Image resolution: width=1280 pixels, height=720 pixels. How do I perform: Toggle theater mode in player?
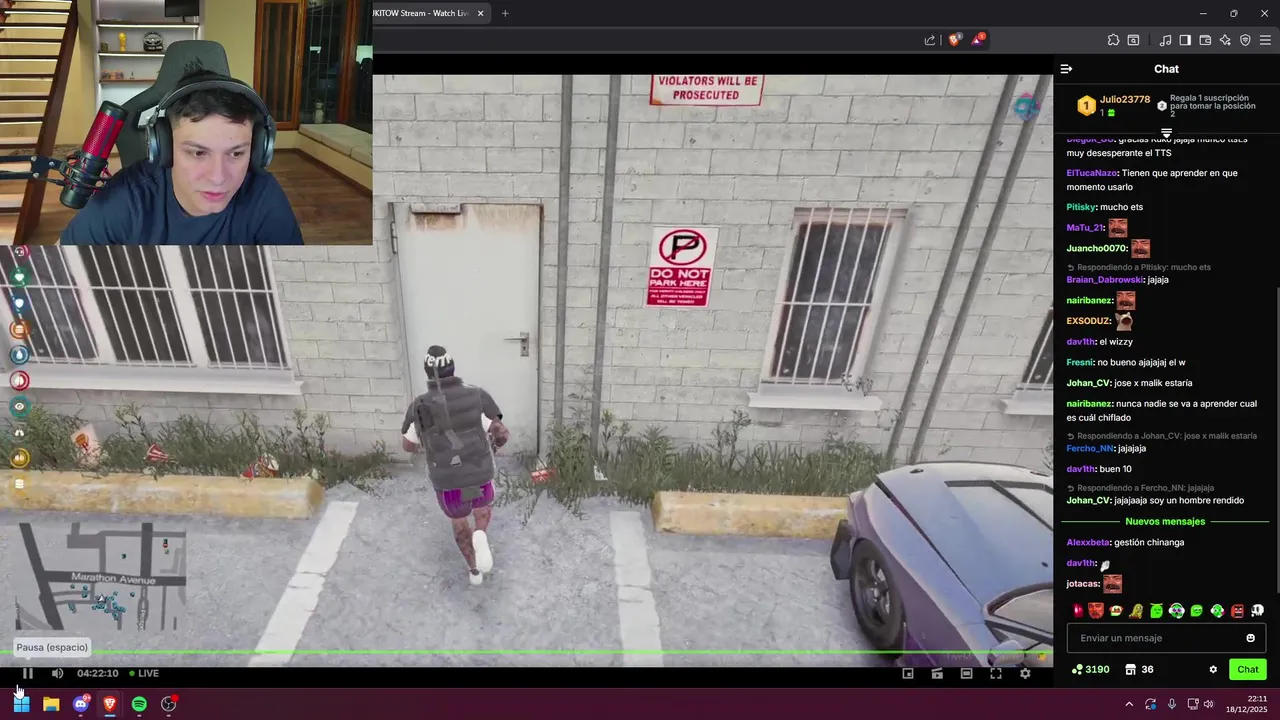pos(966,673)
